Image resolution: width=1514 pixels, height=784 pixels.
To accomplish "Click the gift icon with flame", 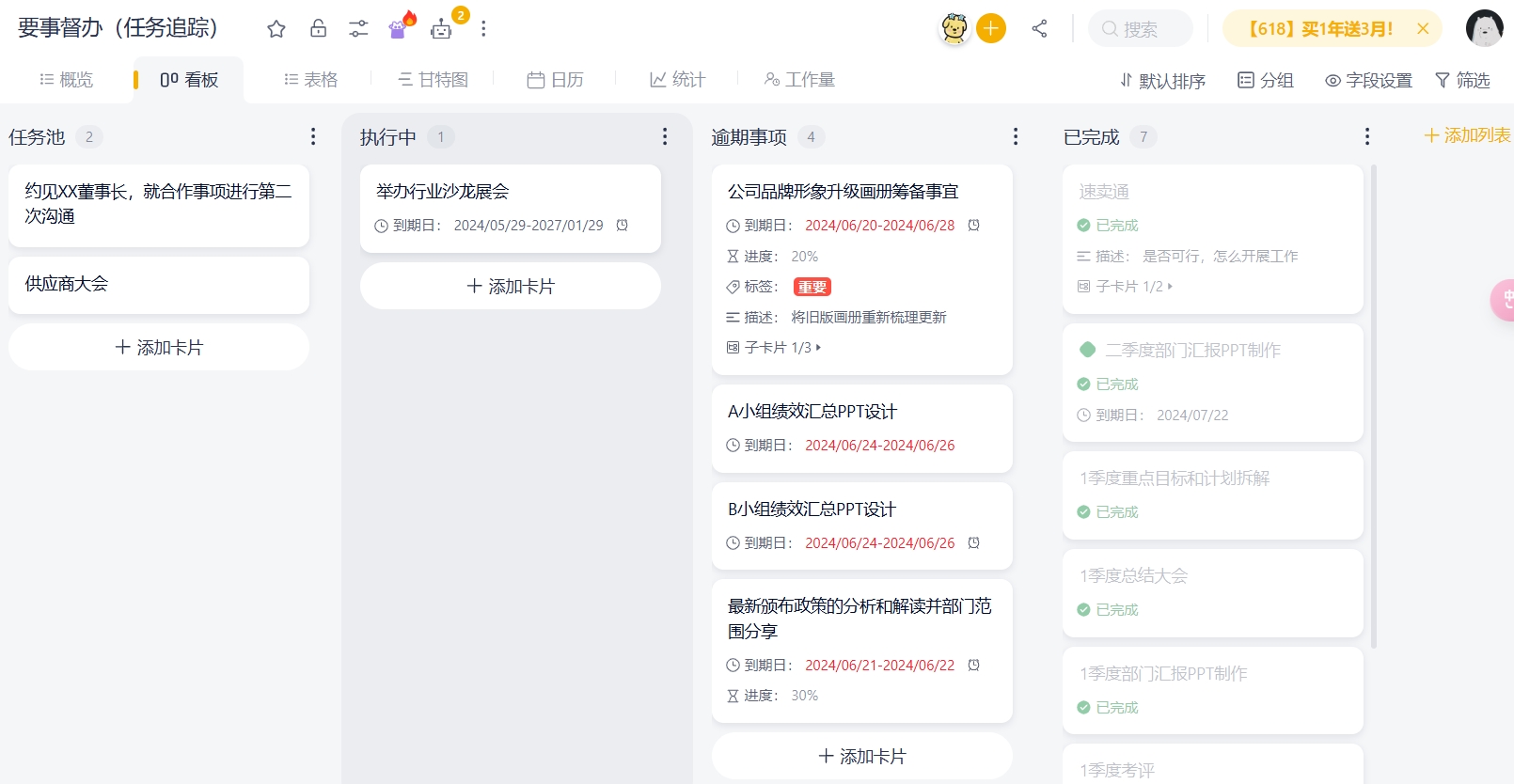I will [401, 27].
